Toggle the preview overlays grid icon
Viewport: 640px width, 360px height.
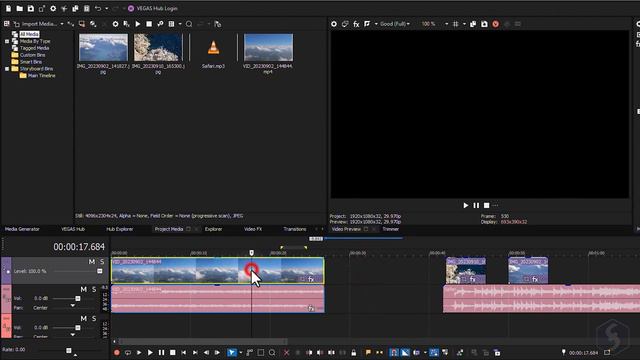coord(456,24)
